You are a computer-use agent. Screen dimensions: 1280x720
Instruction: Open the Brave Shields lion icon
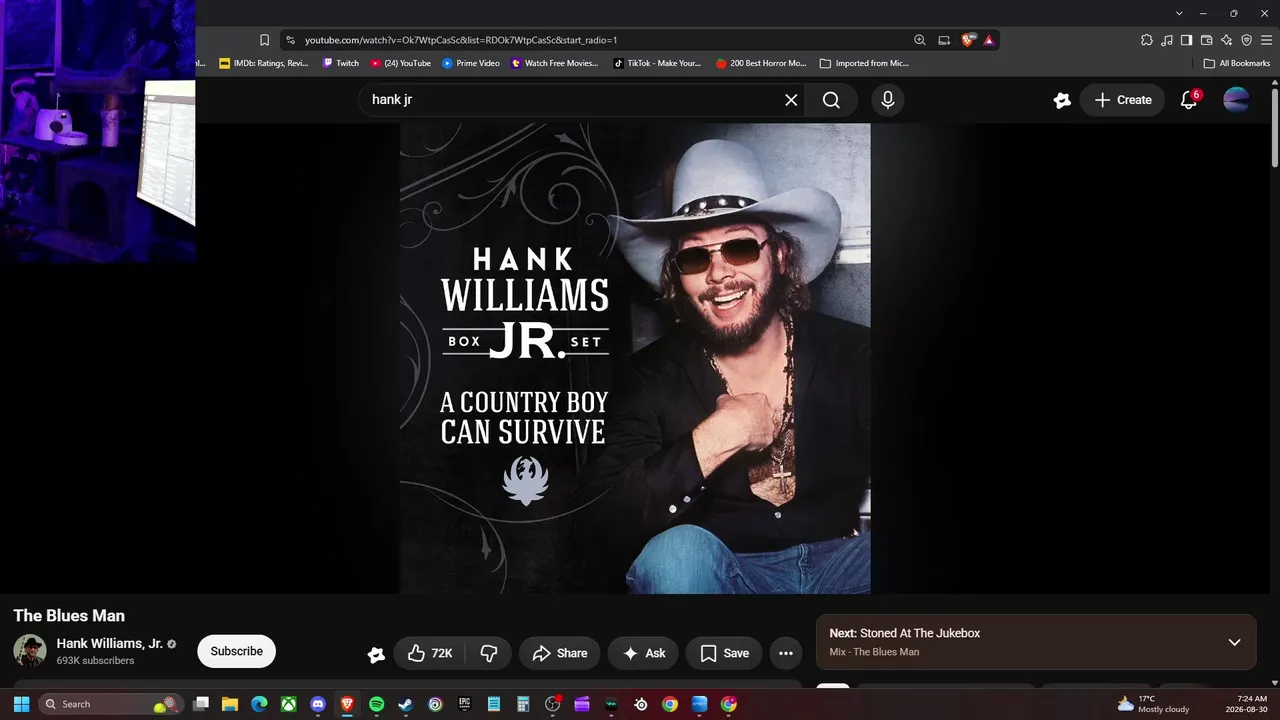click(x=968, y=40)
